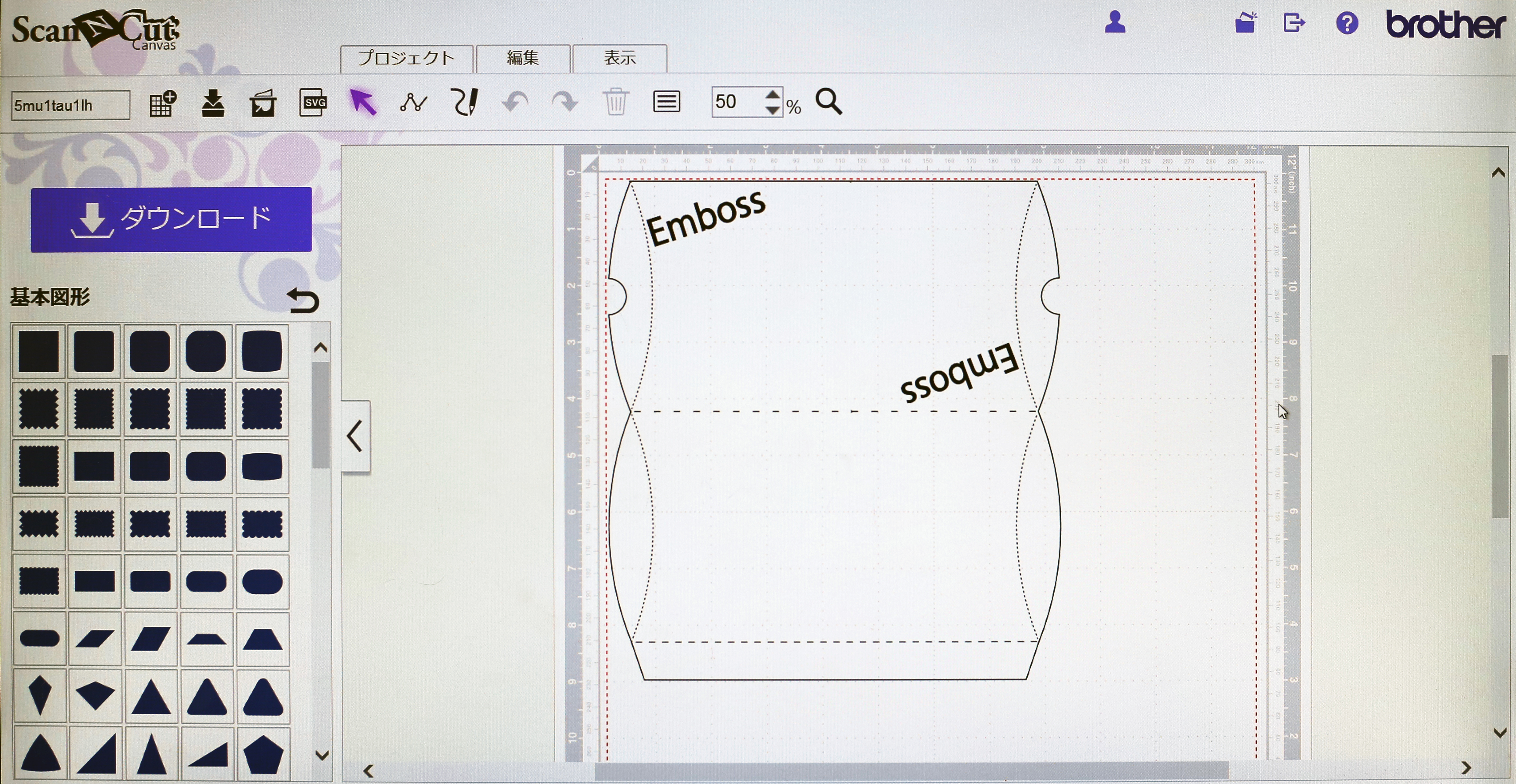Select the horizontal stadium pill shape
Image resolution: width=1516 pixels, height=784 pixels.
tap(39, 639)
